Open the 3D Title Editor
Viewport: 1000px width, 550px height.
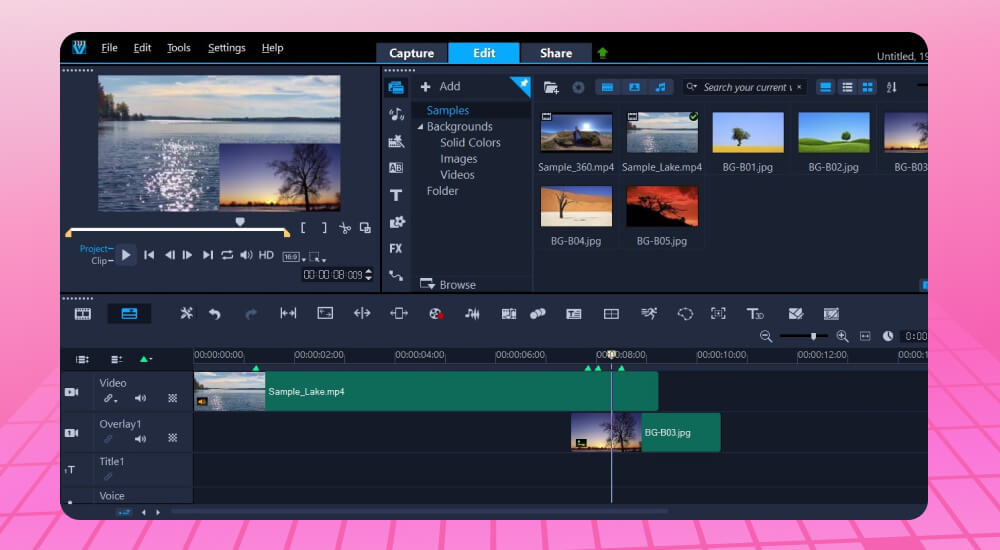755,314
